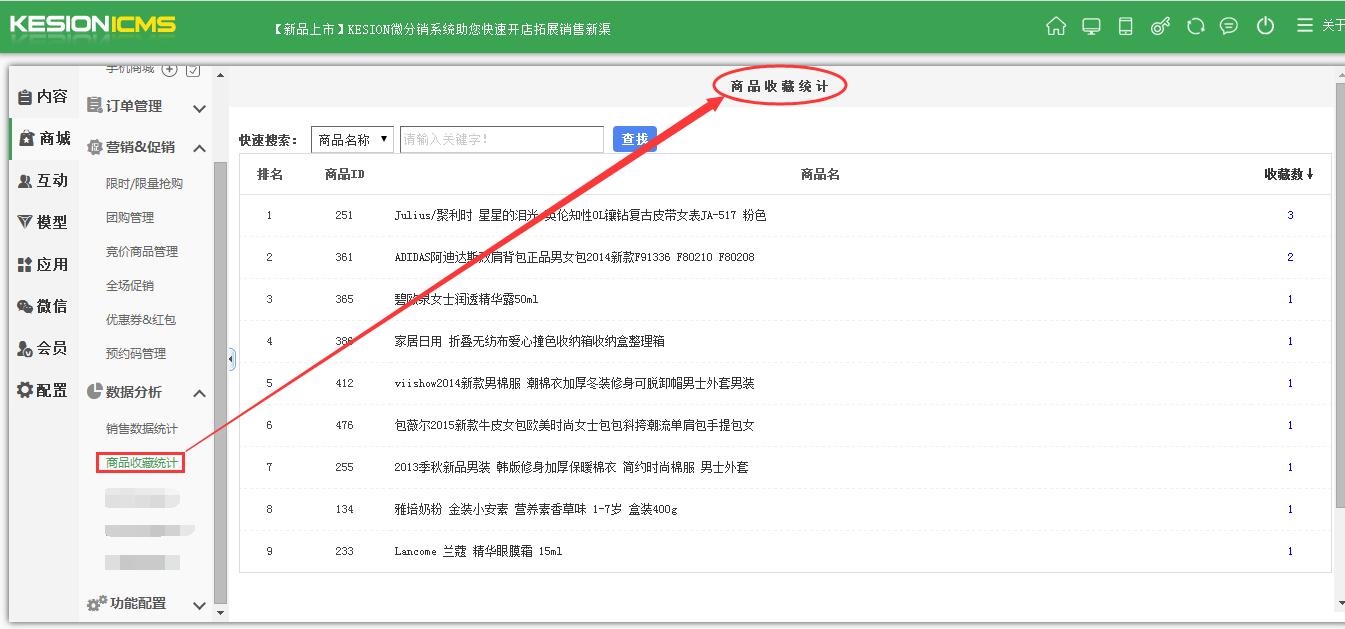Image resolution: width=1345 pixels, height=629 pixels.
Task: Expand the 功能配置 section chevron
Action: coord(199,605)
